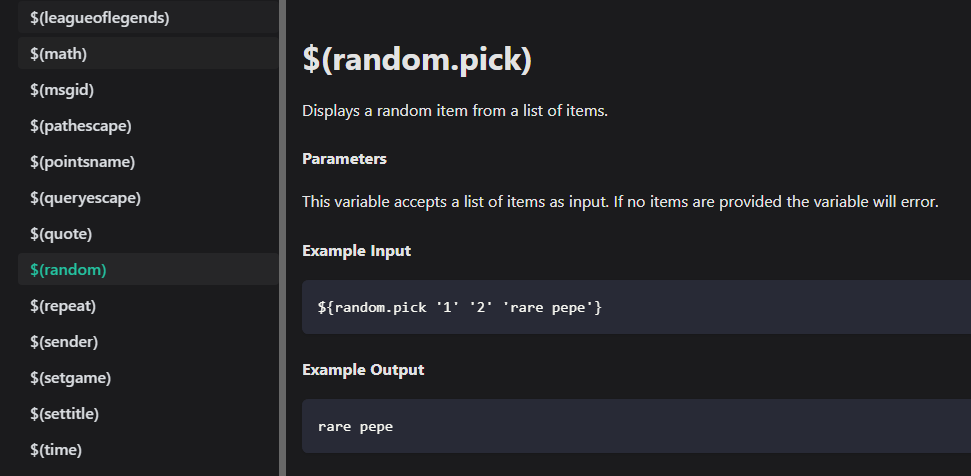
Task: Select the $(setgame) sidebar item
Action: (x=148, y=377)
